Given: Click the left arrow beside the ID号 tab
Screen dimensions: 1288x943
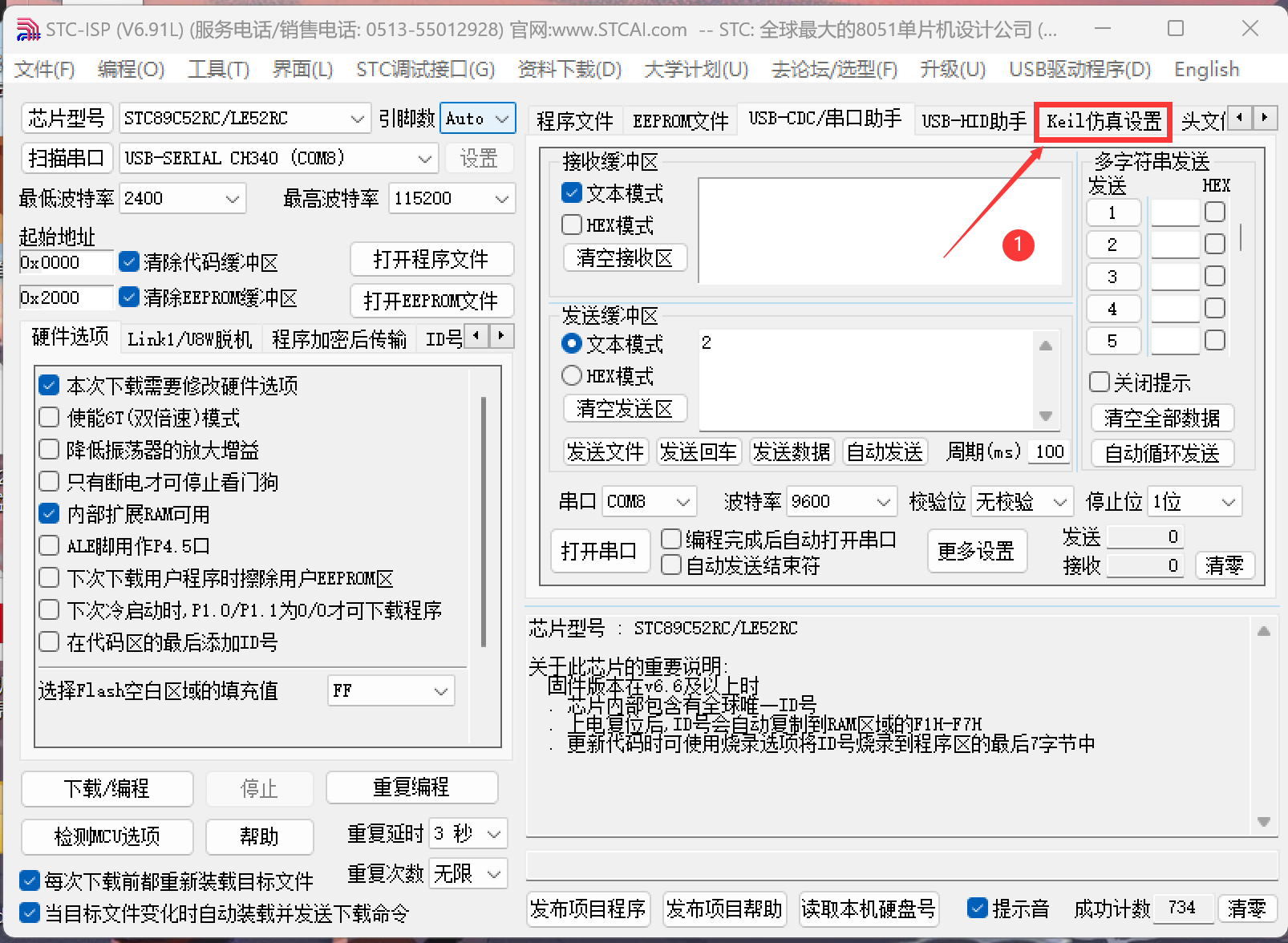Looking at the screenshot, I should (476, 337).
